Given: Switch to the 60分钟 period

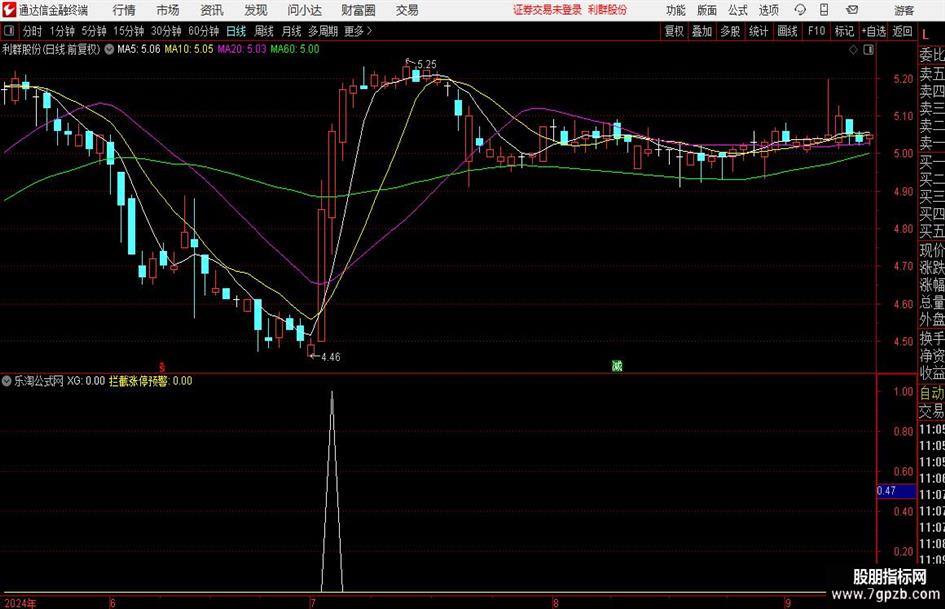Looking at the screenshot, I should [x=204, y=31].
